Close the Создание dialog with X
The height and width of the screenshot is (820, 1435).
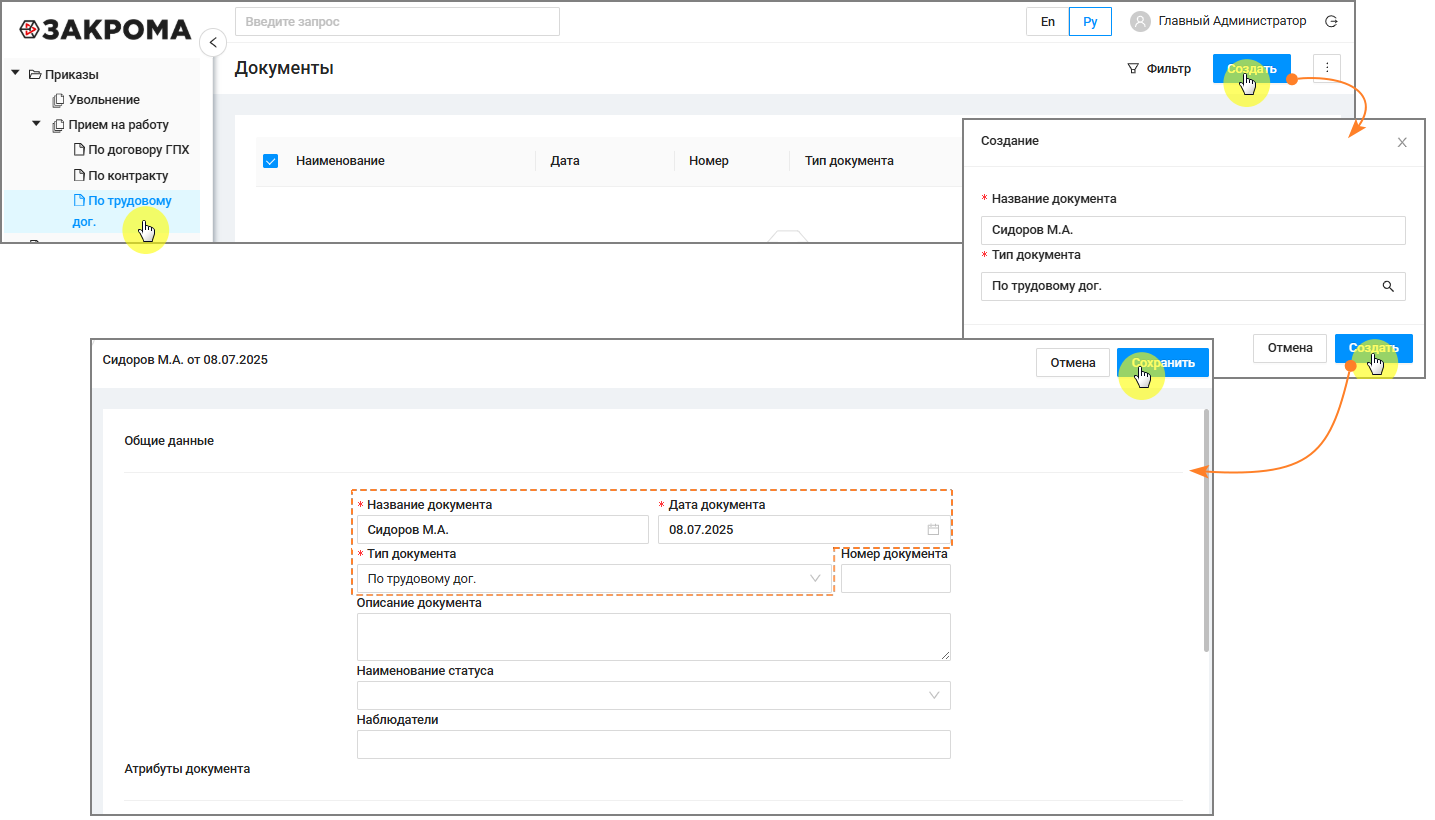point(1402,142)
